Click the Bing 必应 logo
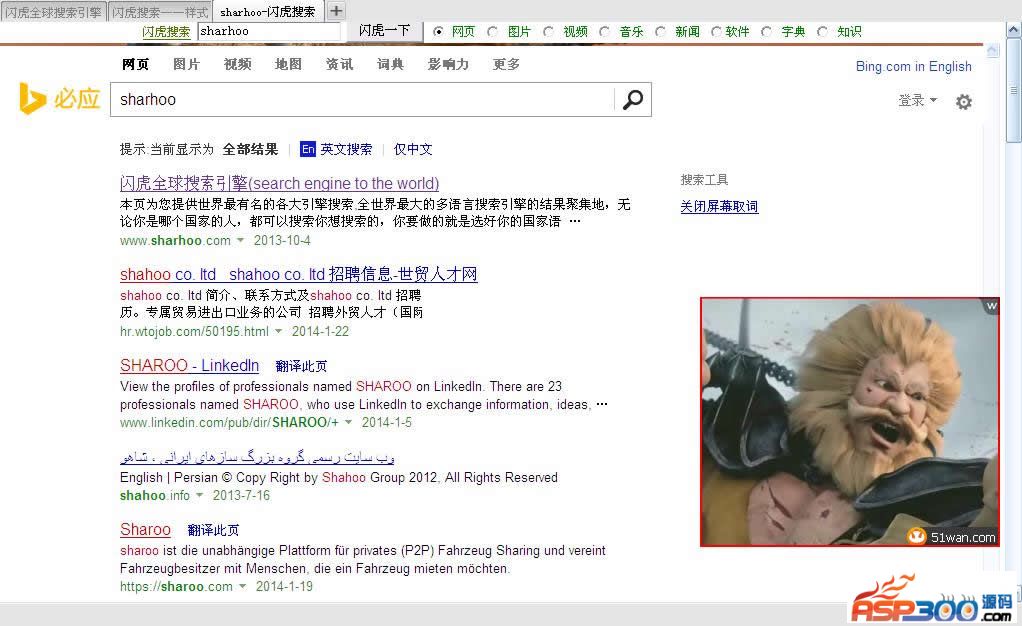1022x626 pixels. [x=60, y=99]
